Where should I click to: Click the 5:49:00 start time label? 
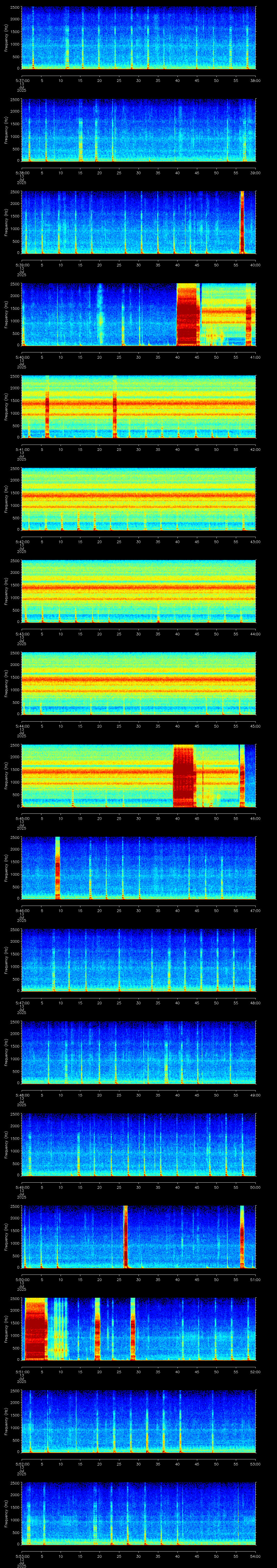[x=22, y=1187]
